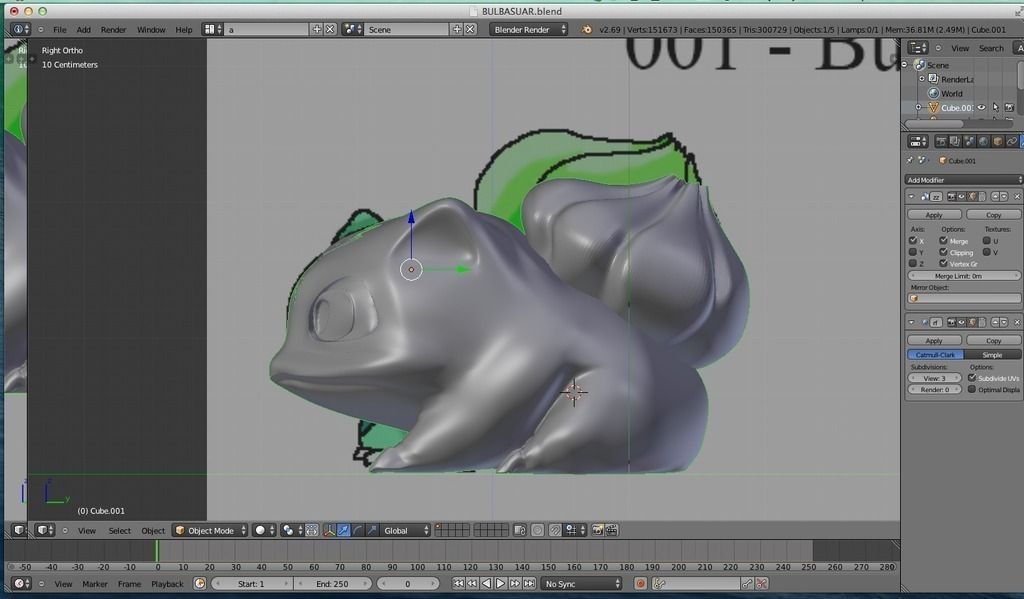Toggle Cube.001 renderability camera icon

click(x=1009, y=107)
